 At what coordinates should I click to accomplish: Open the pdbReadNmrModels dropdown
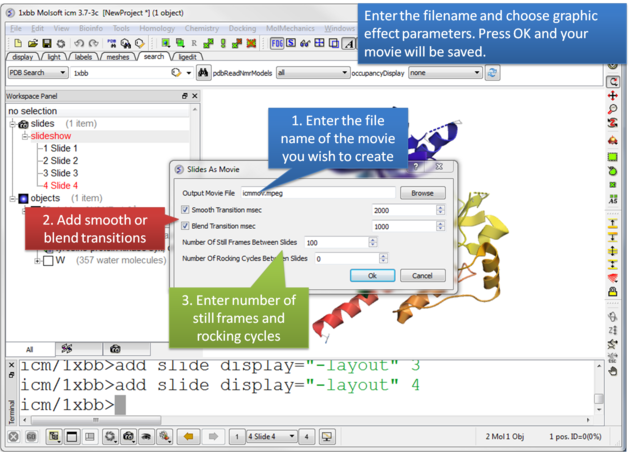click(x=310, y=73)
